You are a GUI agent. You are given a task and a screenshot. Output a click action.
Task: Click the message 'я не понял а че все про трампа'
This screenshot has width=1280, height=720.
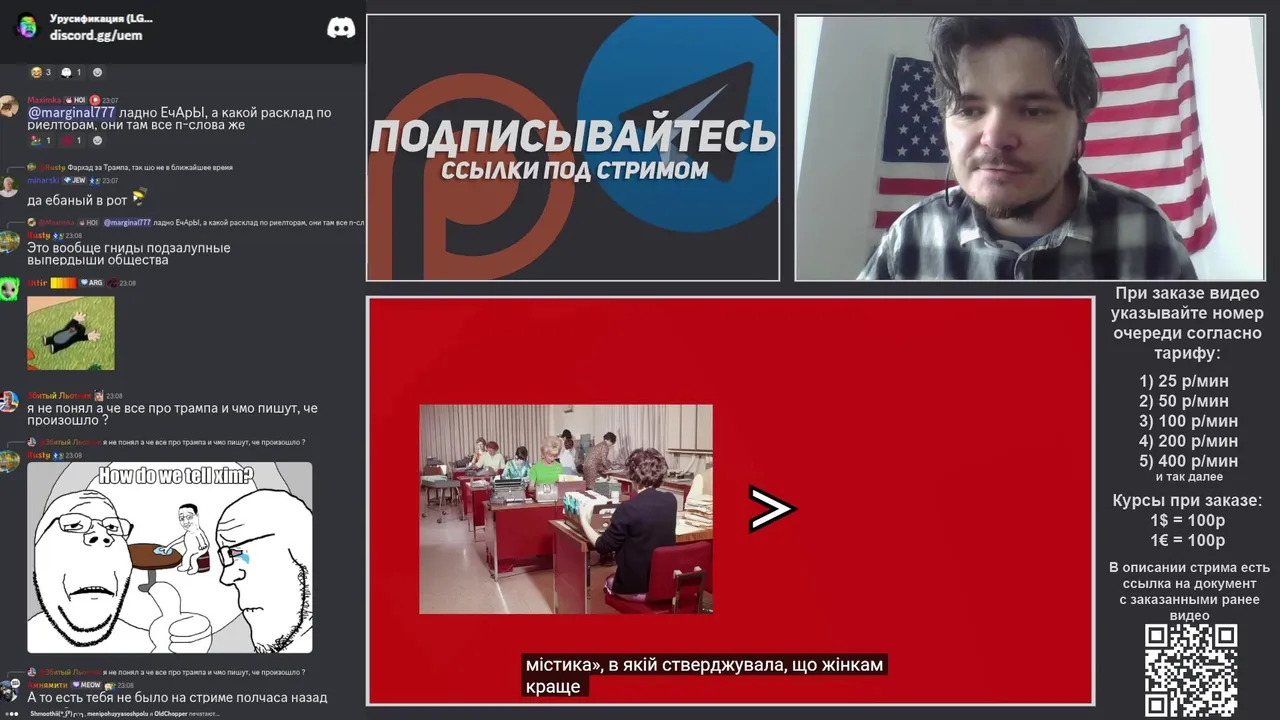click(x=172, y=415)
